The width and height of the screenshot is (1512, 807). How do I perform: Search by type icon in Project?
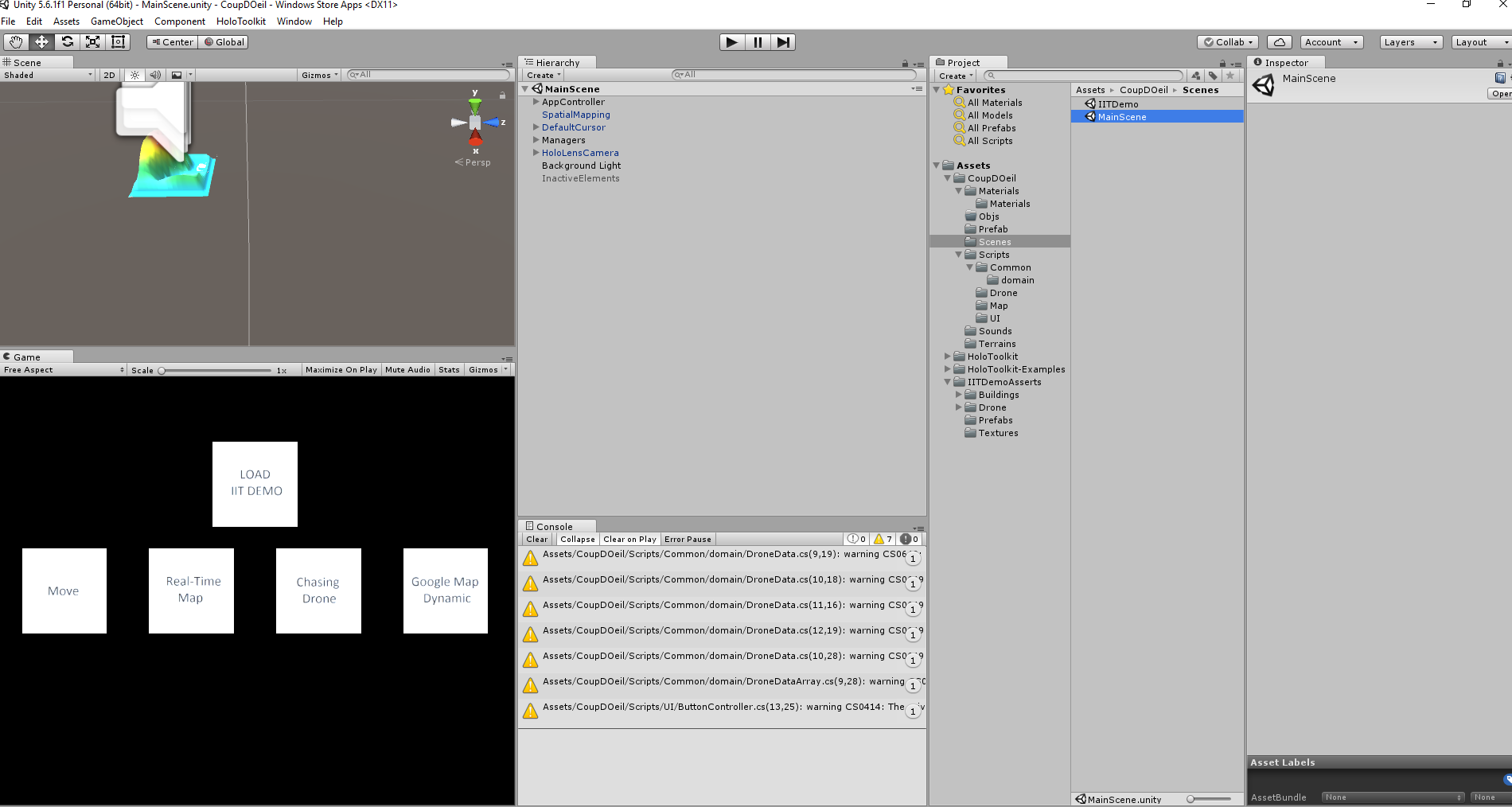[x=1195, y=76]
